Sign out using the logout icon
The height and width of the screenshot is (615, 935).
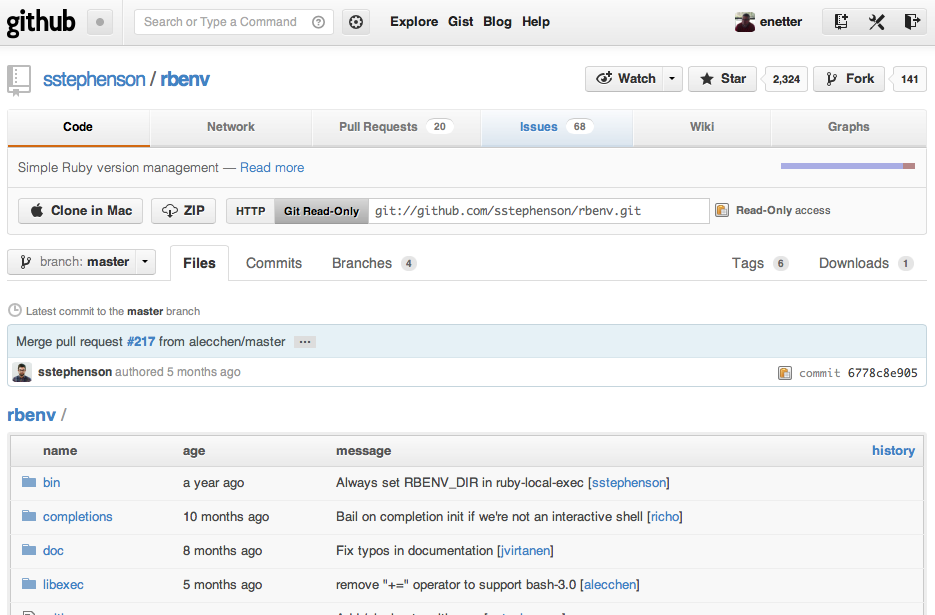[912, 22]
